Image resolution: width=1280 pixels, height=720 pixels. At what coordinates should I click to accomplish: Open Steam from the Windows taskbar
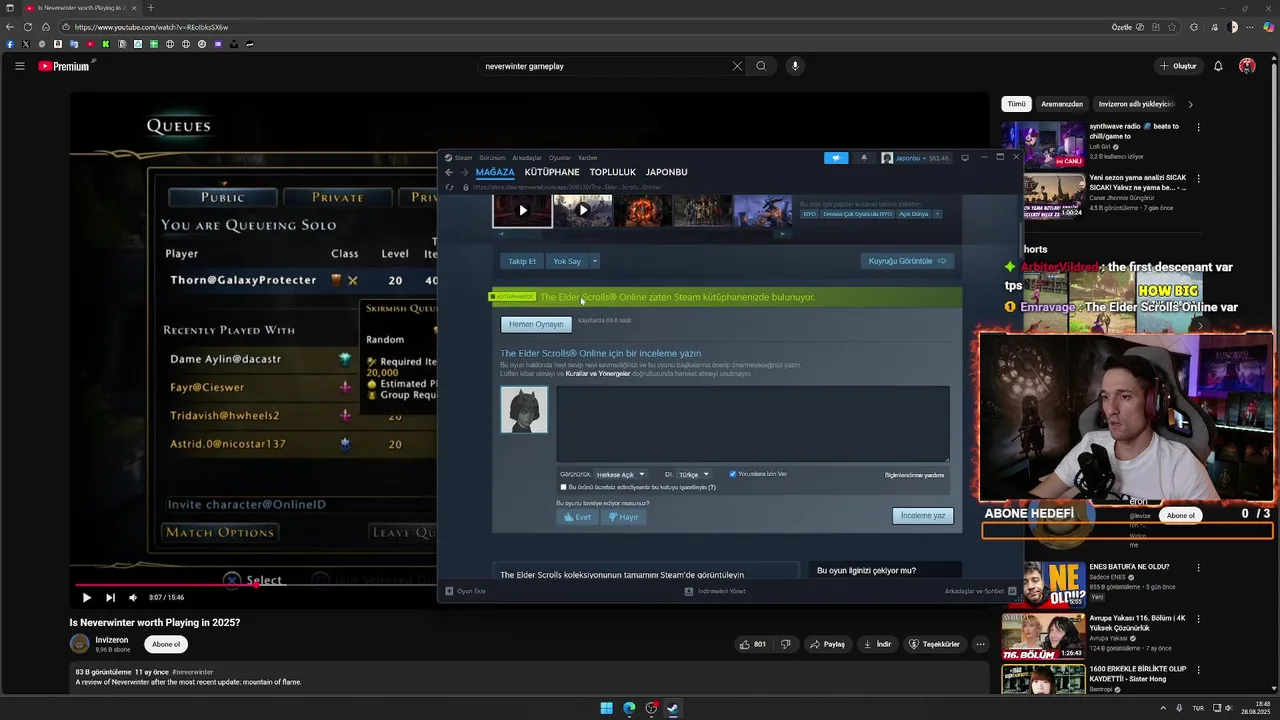[x=673, y=708]
